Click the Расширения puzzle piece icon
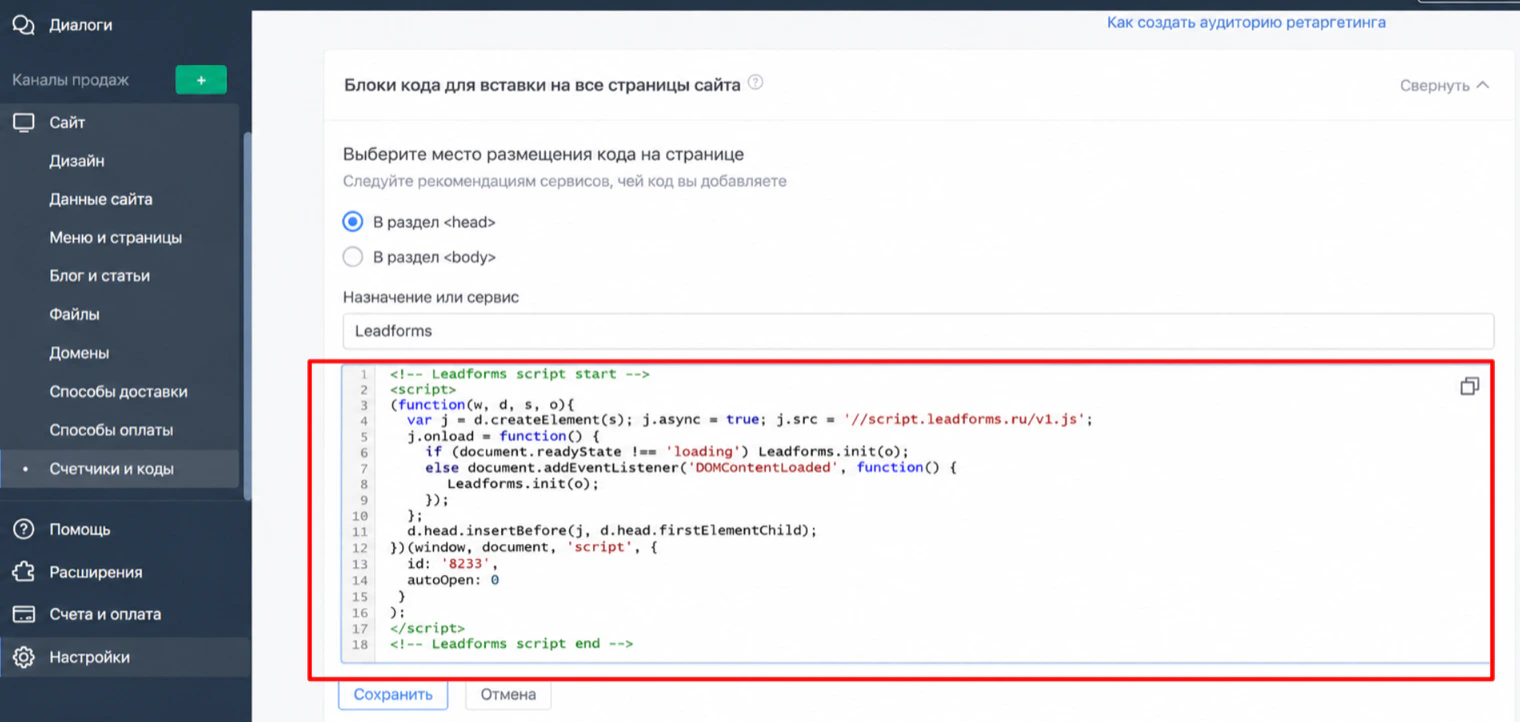The image size is (1520, 722). point(23,572)
